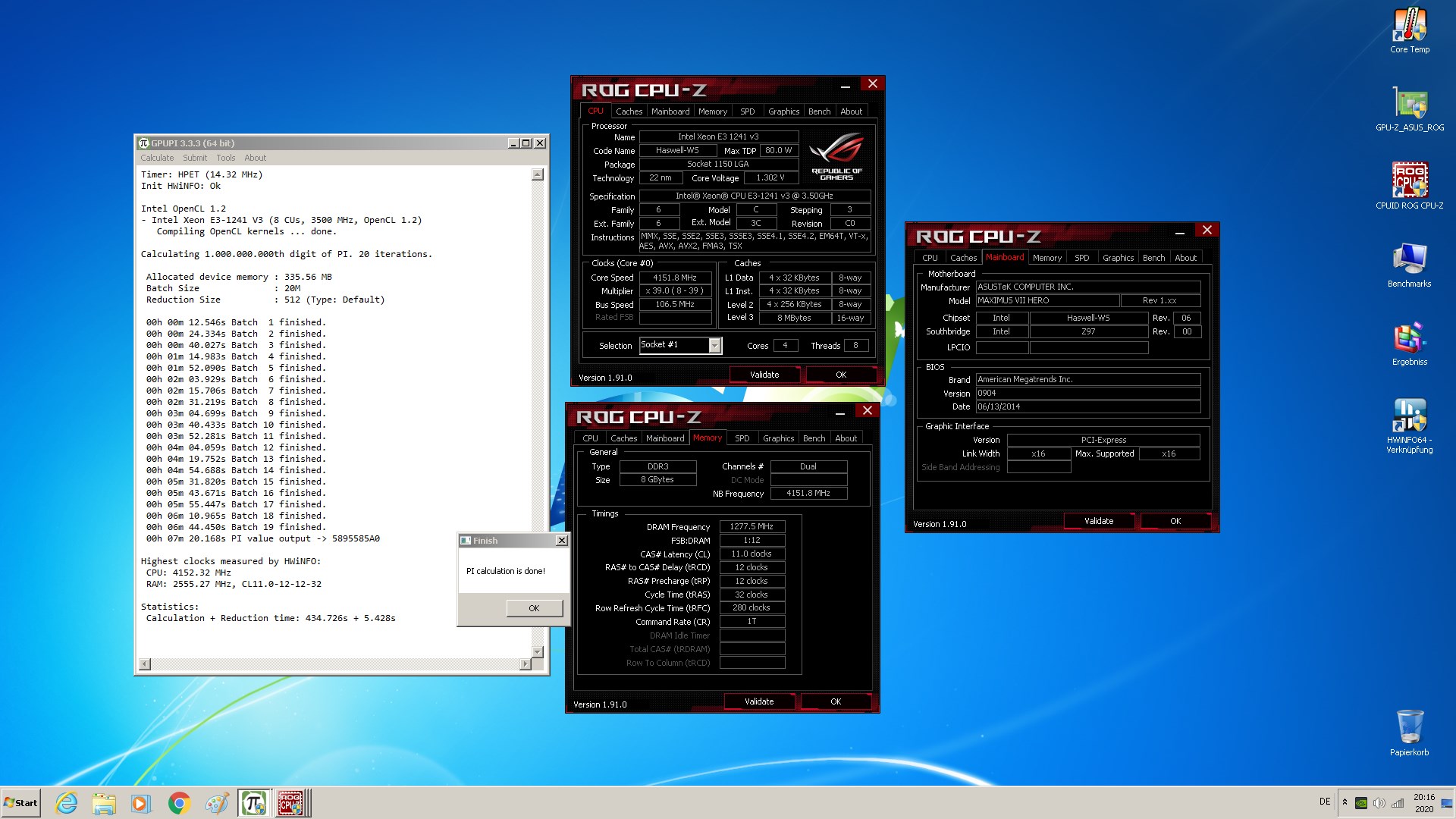Screen dimensions: 1456x819
Task: Click the Republic of Gamers logo
Action: 836,157
